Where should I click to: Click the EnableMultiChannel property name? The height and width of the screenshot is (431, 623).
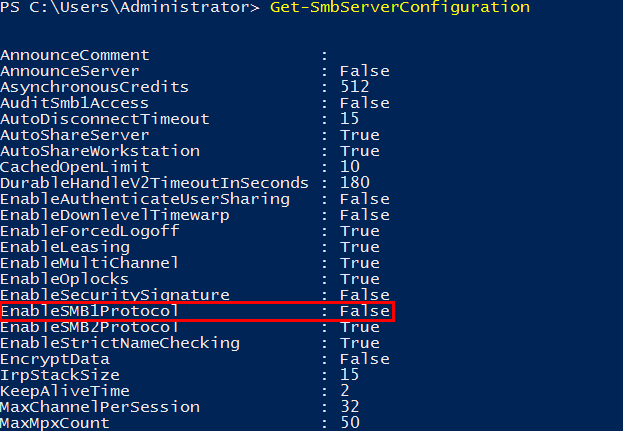point(89,263)
